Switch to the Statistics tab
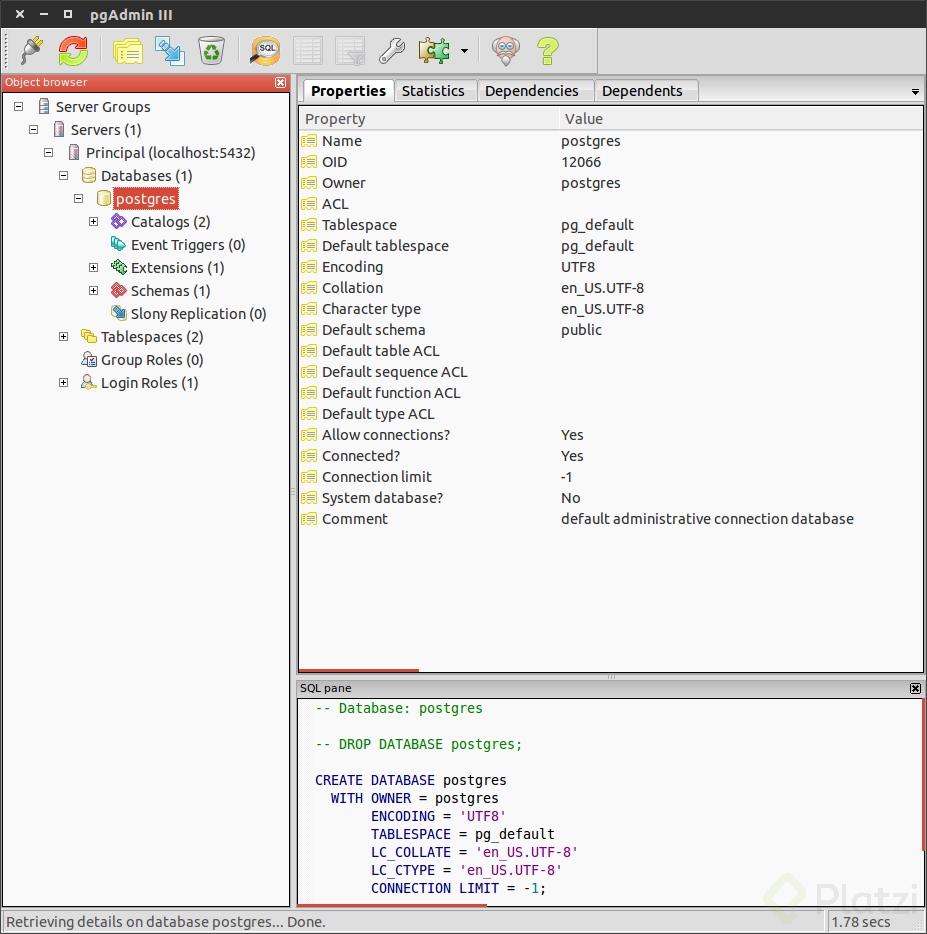 tap(433, 91)
